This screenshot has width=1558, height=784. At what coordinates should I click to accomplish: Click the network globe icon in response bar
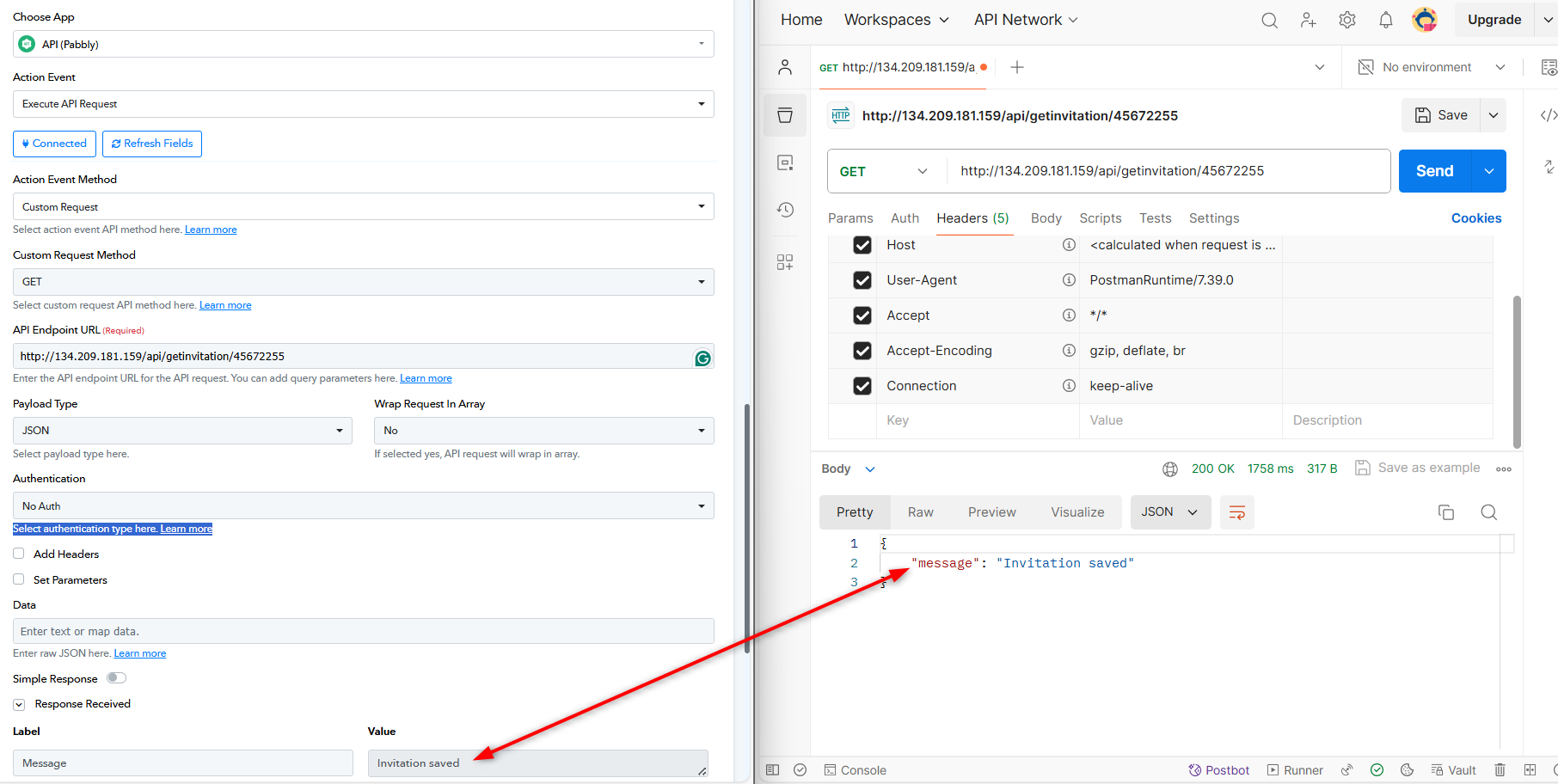(1170, 469)
